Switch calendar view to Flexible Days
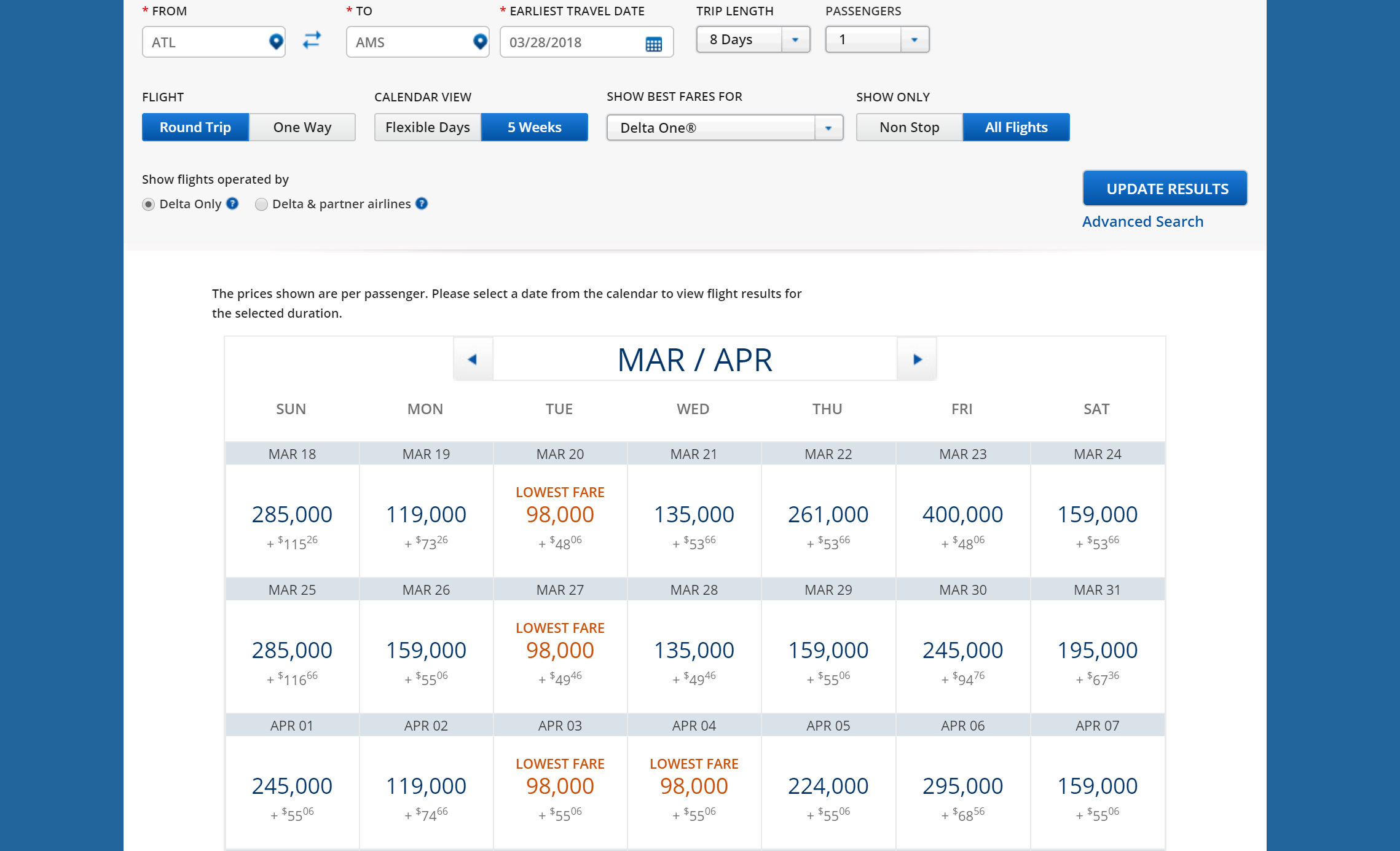Viewport: 1400px width, 851px height. 427,127
